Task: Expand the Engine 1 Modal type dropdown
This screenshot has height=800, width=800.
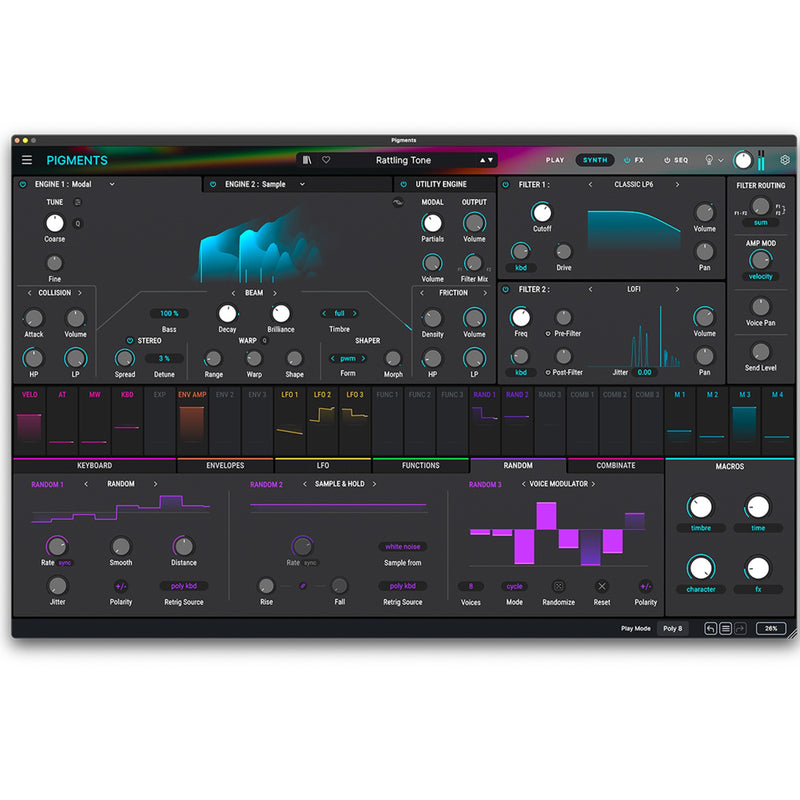Action: tap(111, 184)
